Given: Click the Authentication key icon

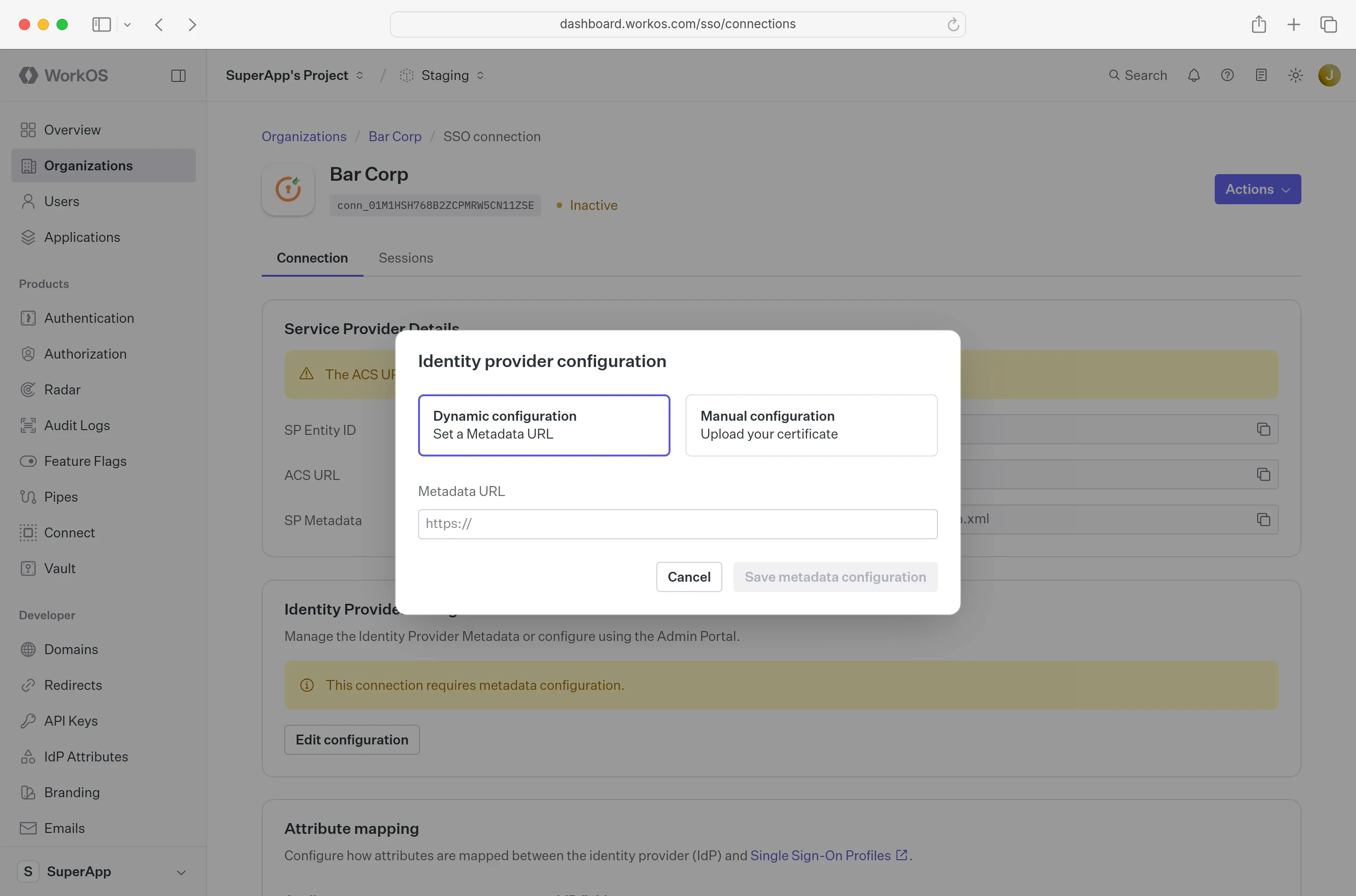Looking at the screenshot, I should pyautogui.click(x=28, y=318).
